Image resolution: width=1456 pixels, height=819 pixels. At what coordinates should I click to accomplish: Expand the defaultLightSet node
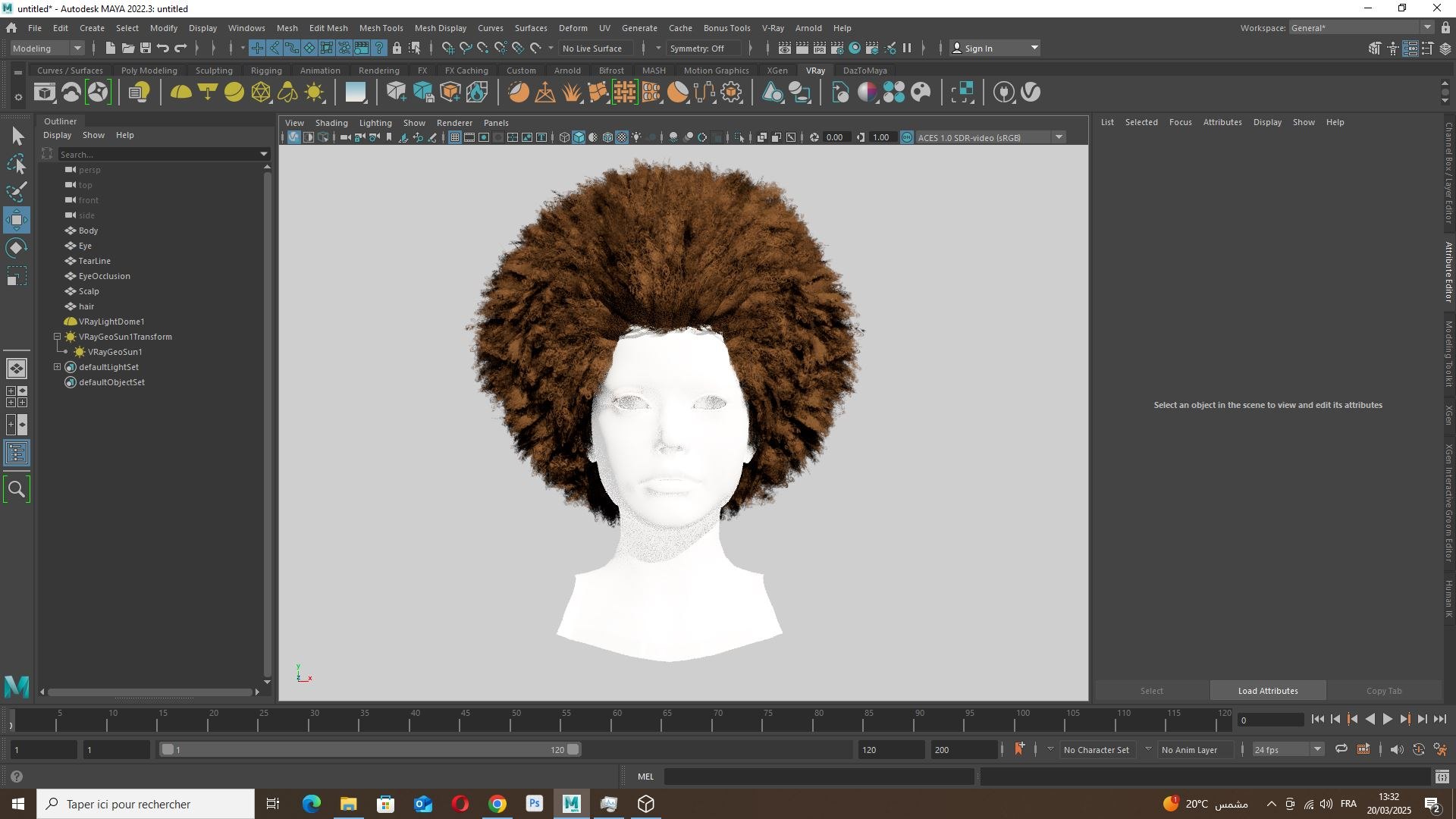click(57, 367)
